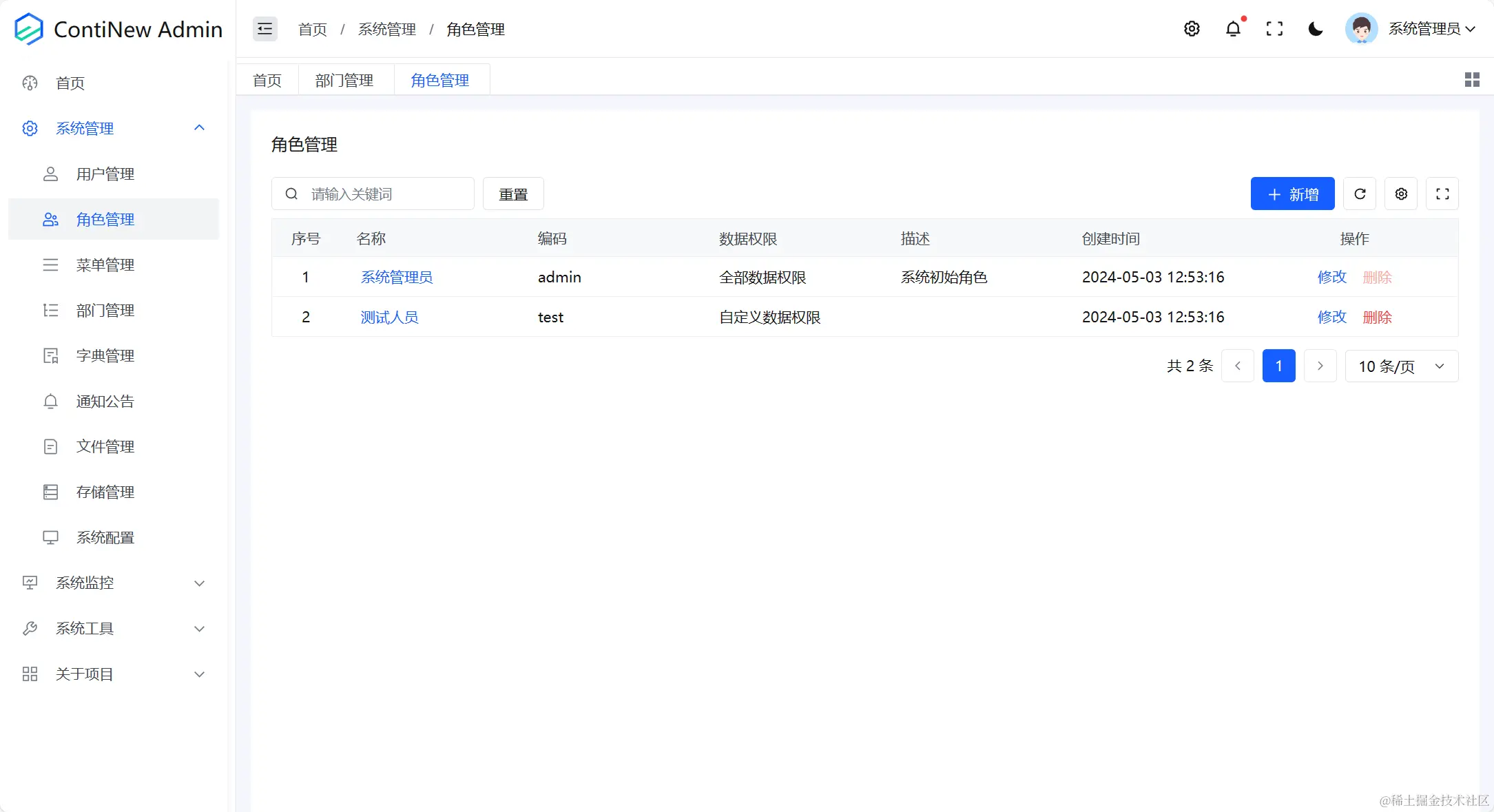Collapse the sidebar navigation menu
This screenshot has height=812, width=1494.
(264, 29)
